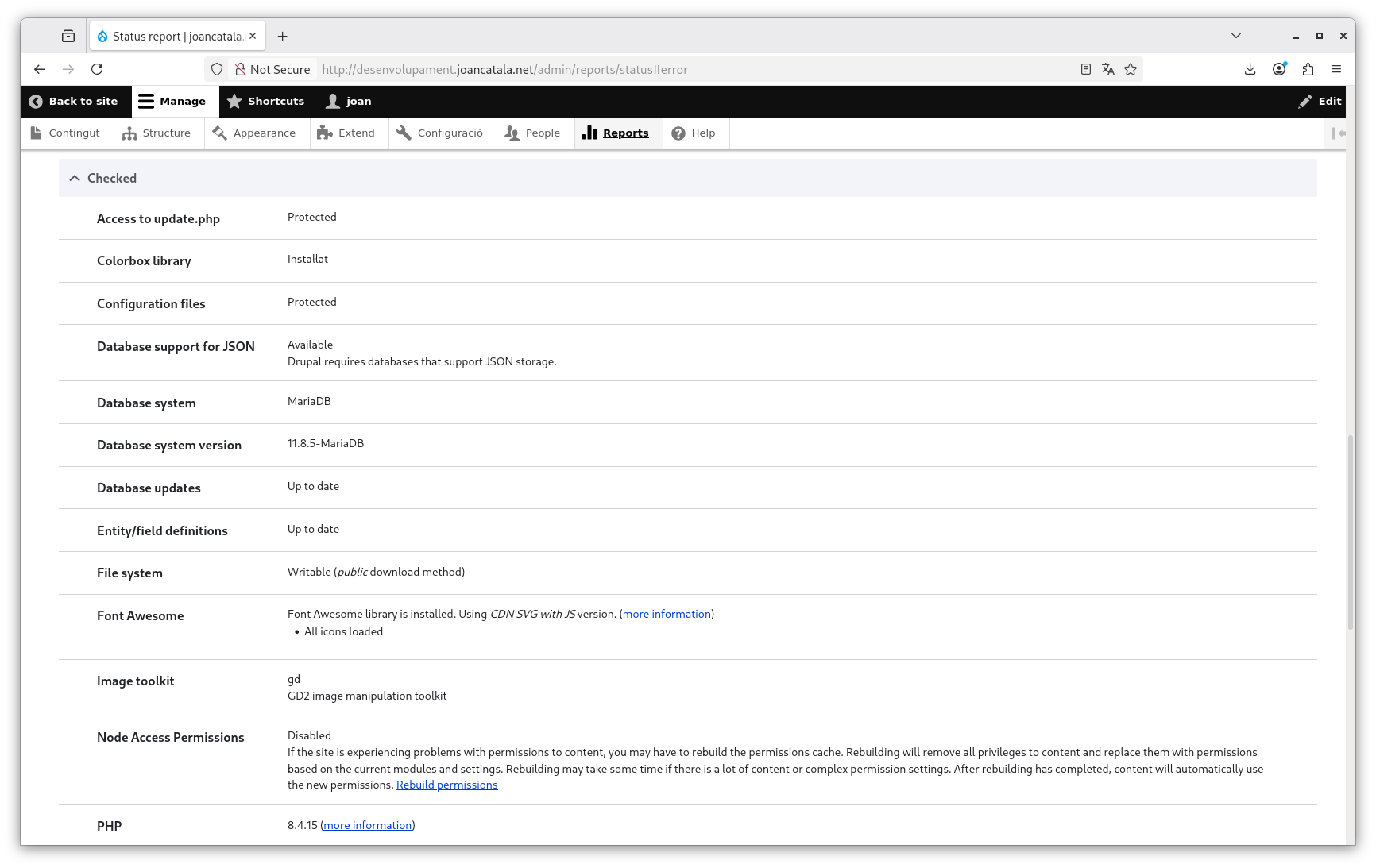The image size is (1376, 868).
Task: Click the tracking protection shield icon
Action: pos(216,69)
